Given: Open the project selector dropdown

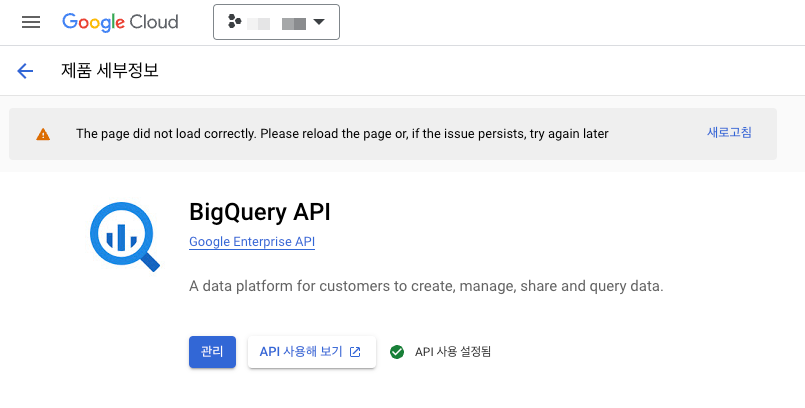Looking at the screenshot, I should [276, 22].
